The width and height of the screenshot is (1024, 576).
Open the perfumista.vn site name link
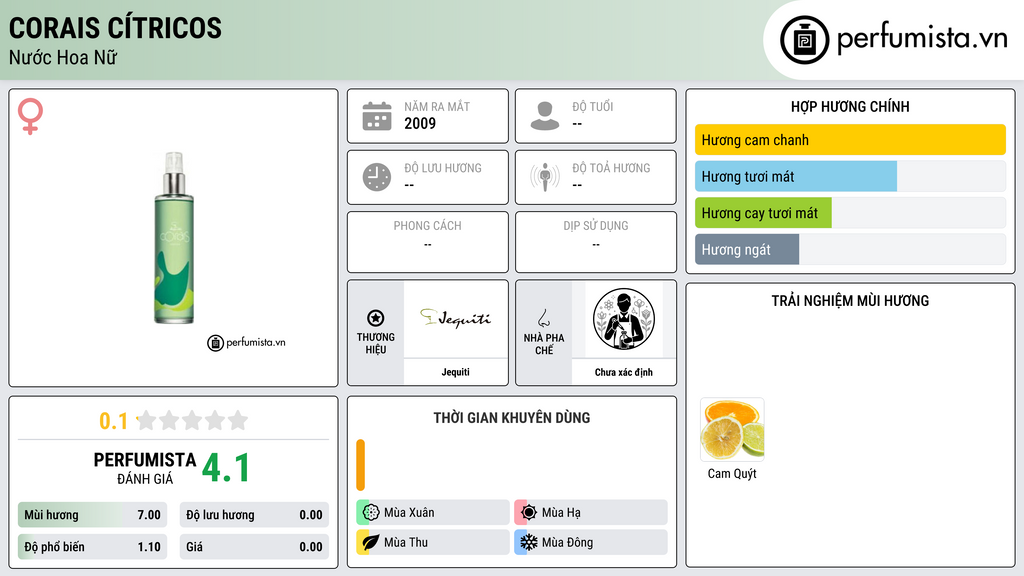(922, 38)
